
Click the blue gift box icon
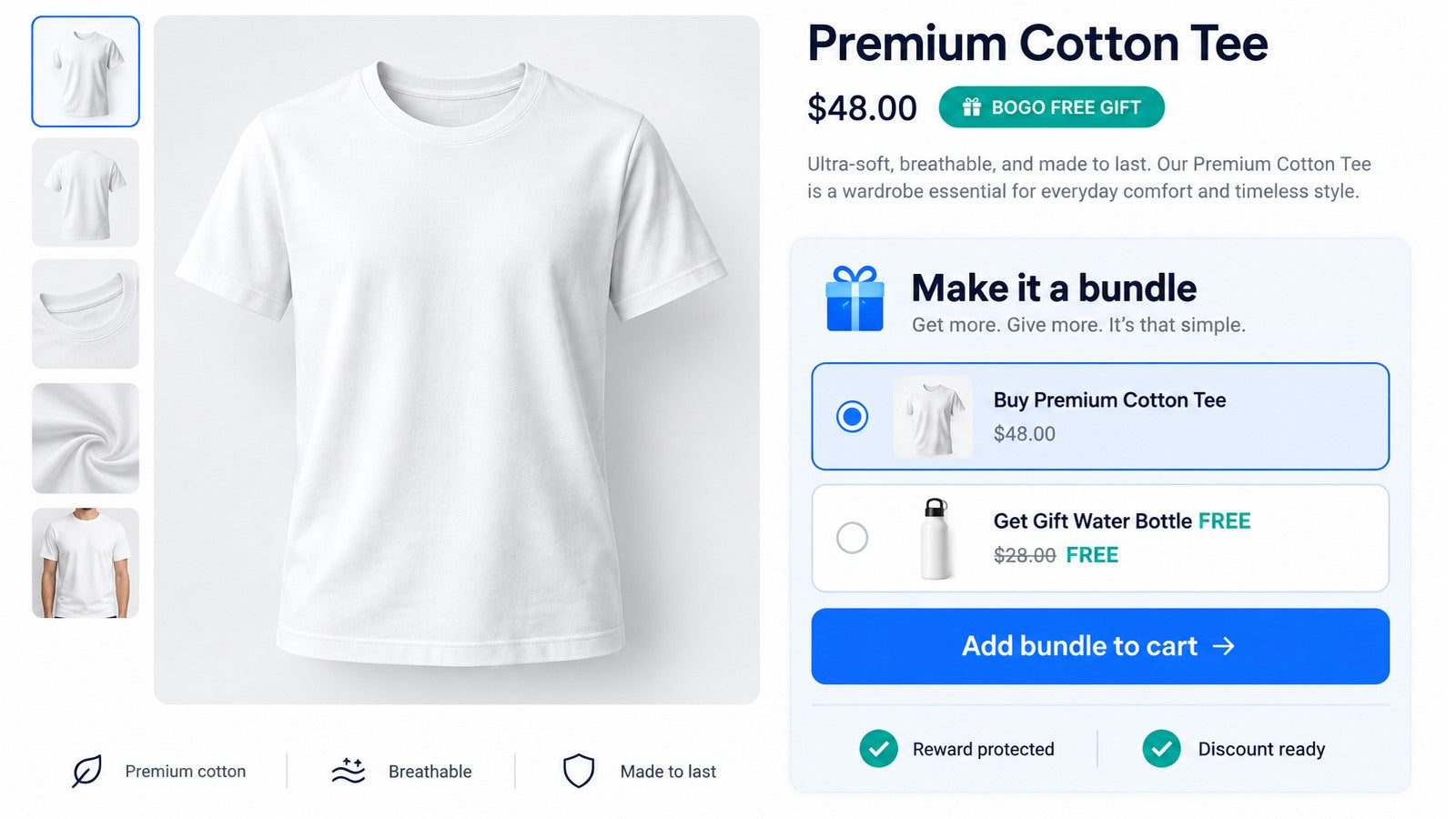pos(854,298)
